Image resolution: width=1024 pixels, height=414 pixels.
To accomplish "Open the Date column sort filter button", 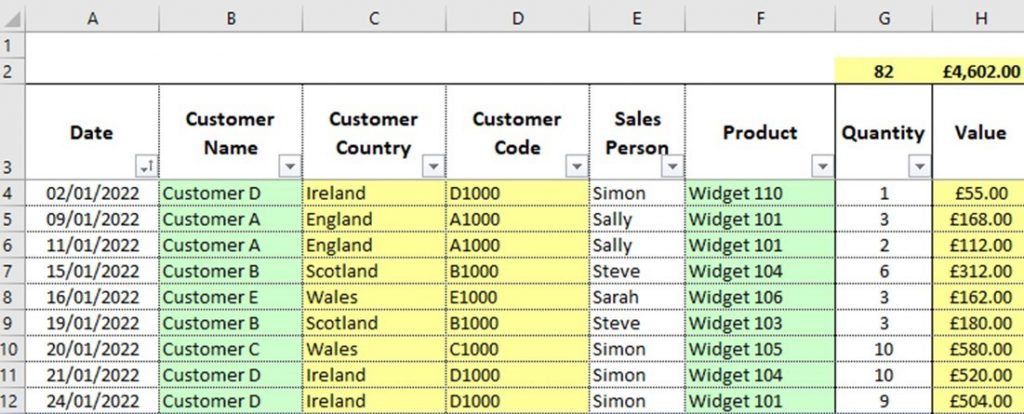I will (x=147, y=166).
